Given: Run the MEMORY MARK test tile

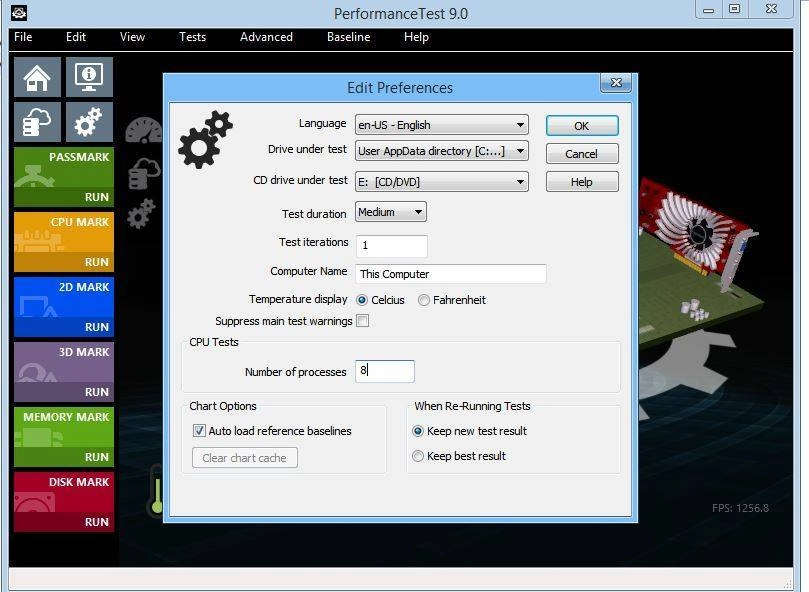Looking at the screenshot, I should (x=64, y=437).
